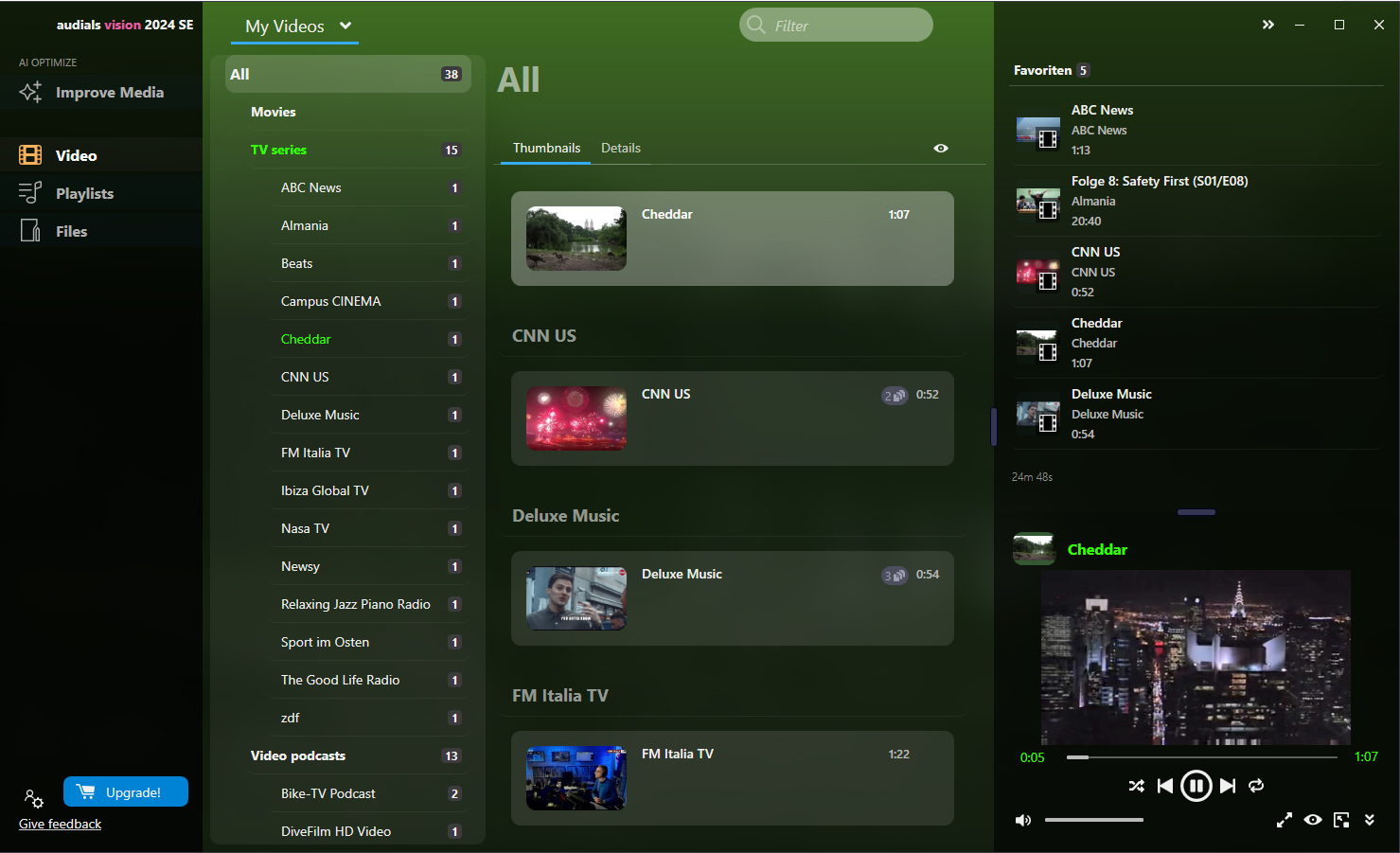The image size is (1400, 853).
Task: Collapse player panel with down chevrons
Action: [1370, 820]
